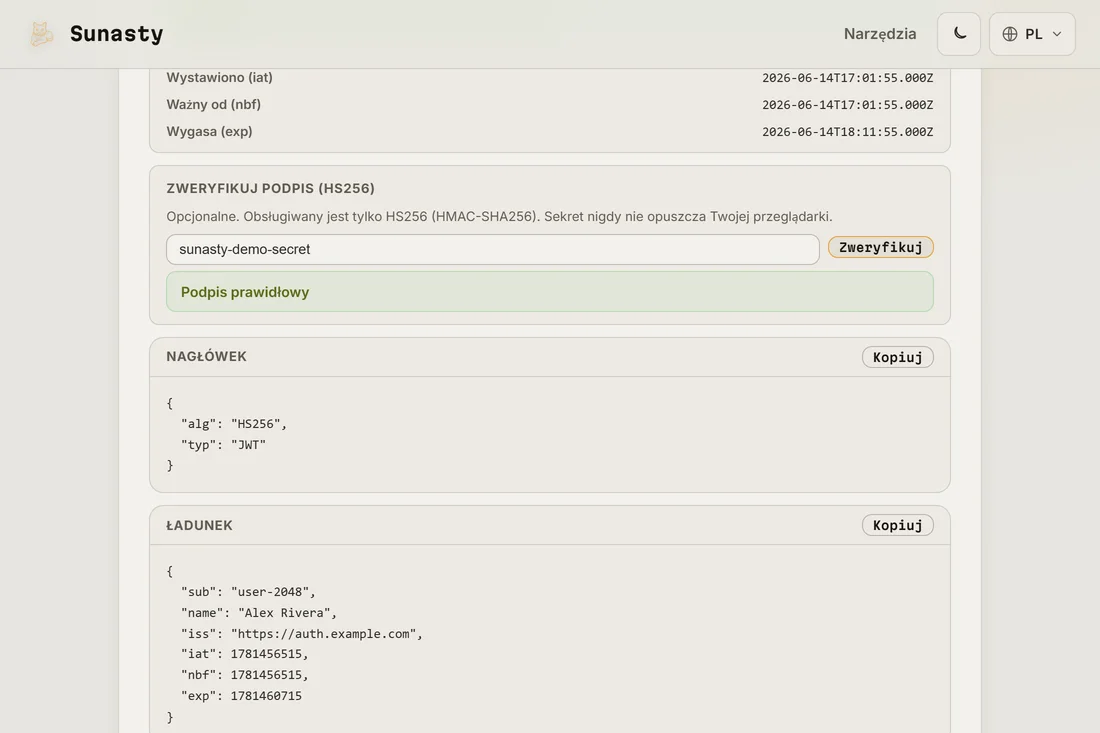This screenshot has width=1100, height=733.
Task: Click the "sub": "user-2048" payload line
Action: point(248,592)
